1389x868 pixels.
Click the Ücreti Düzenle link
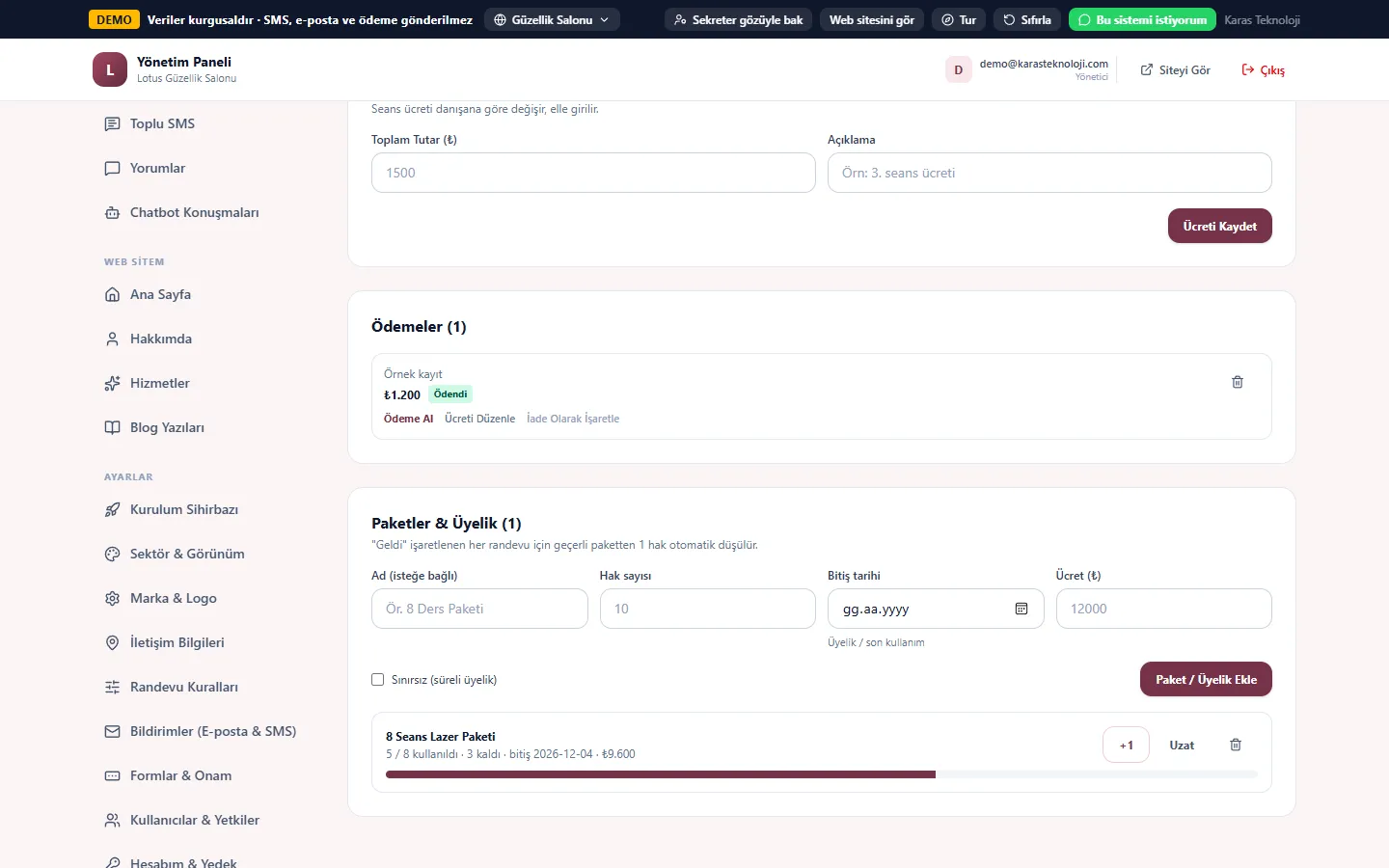[x=479, y=419]
